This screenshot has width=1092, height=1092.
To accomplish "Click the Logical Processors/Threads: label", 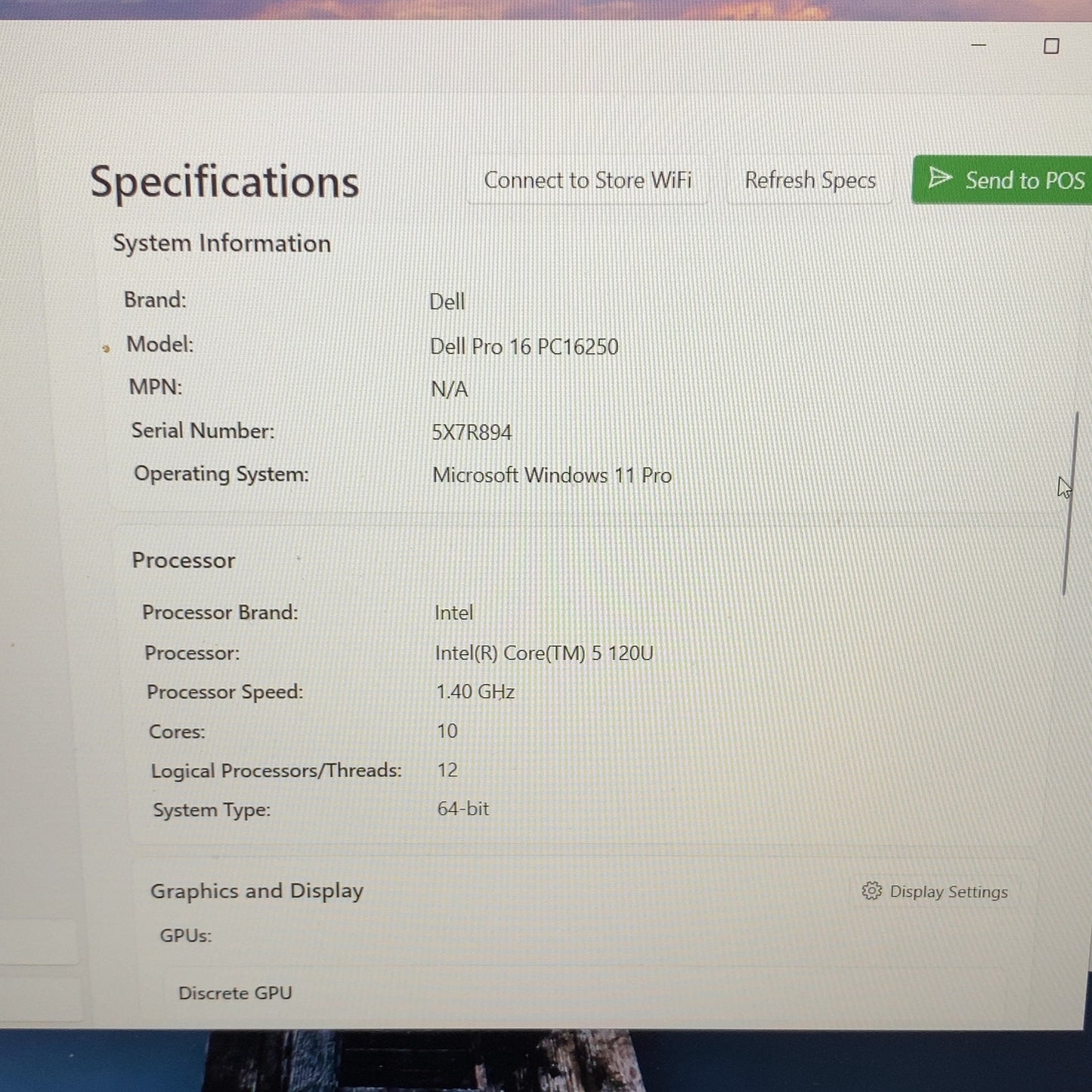I will [276, 771].
